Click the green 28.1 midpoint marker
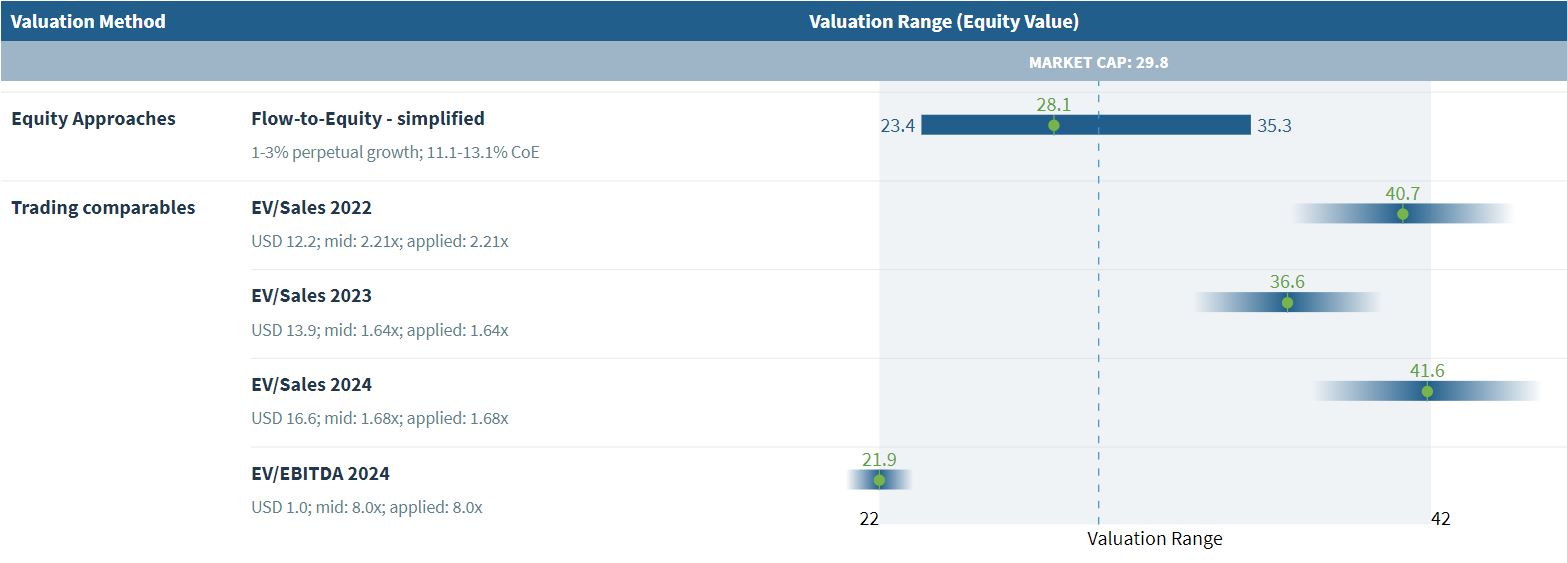 click(x=1053, y=125)
